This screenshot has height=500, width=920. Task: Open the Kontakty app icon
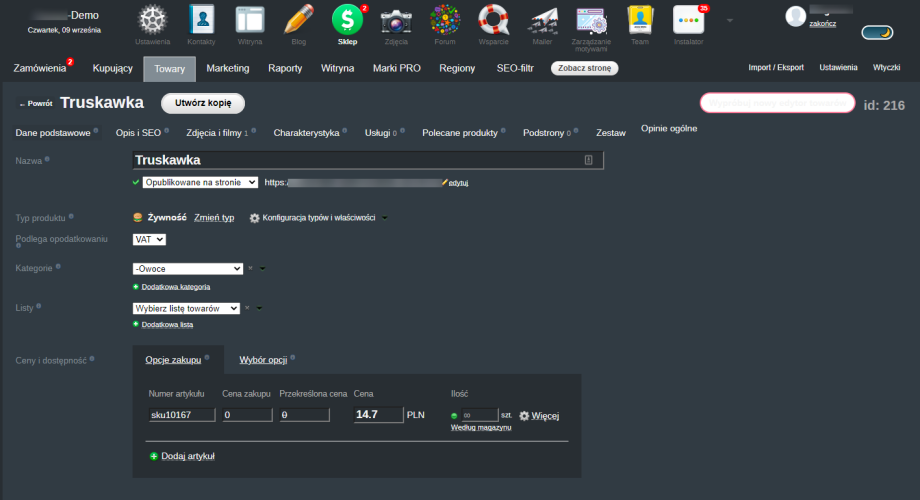(x=202, y=21)
